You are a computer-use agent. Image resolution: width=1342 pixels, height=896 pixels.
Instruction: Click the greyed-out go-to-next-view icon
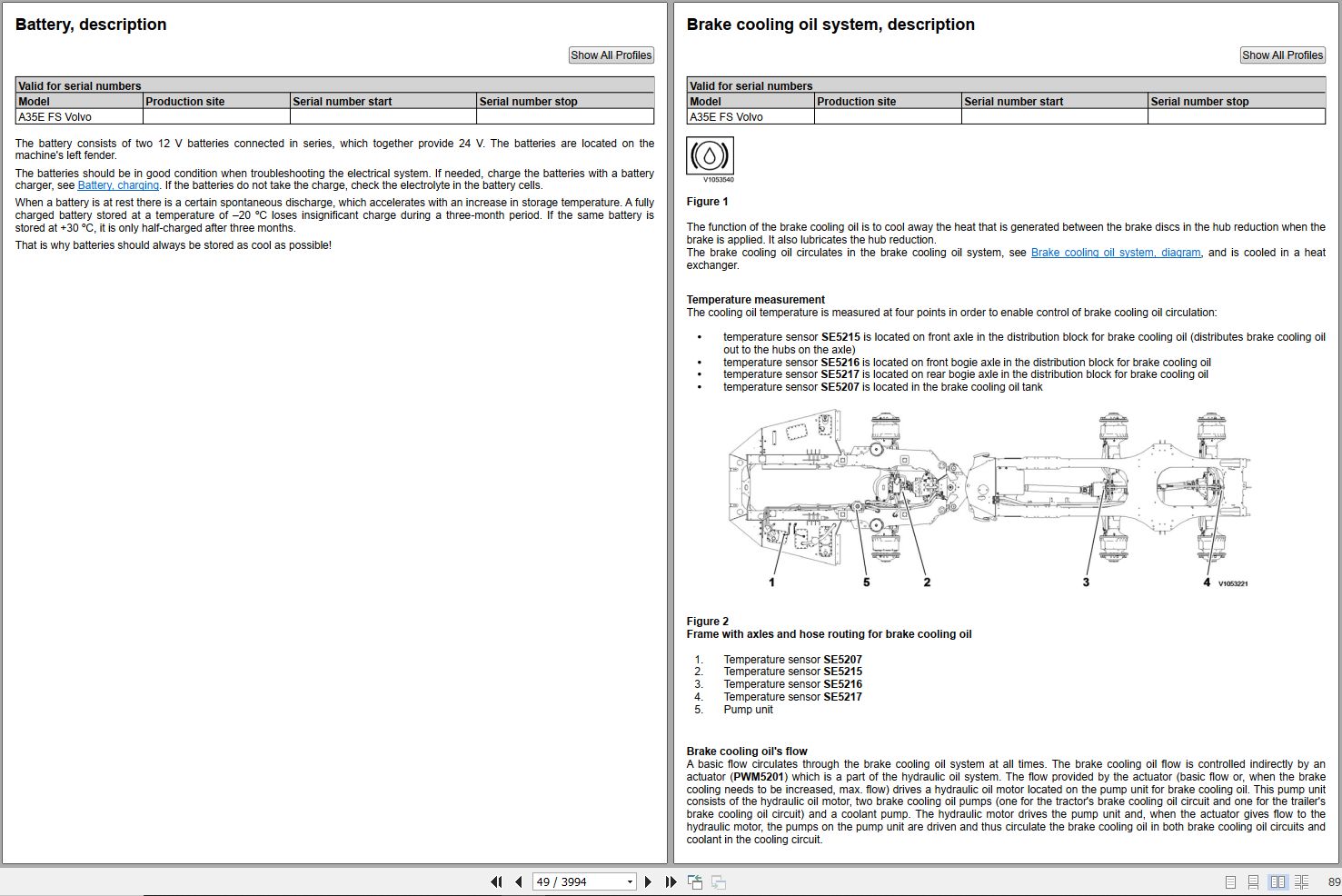719,881
